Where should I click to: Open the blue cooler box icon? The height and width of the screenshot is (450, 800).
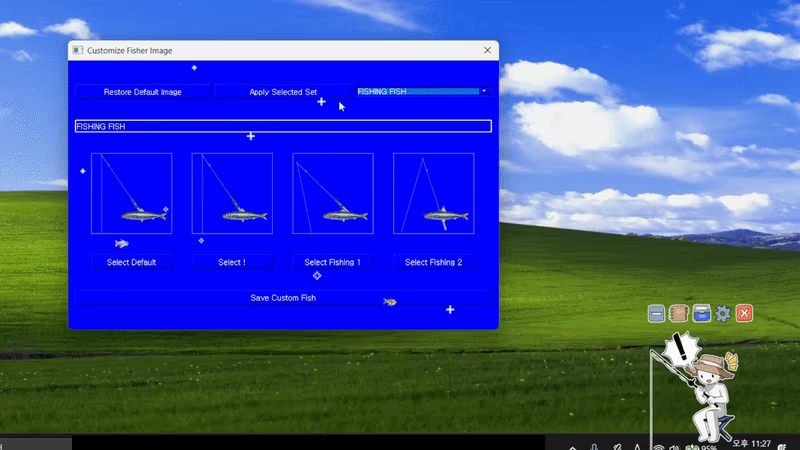click(x=702, y=313)
